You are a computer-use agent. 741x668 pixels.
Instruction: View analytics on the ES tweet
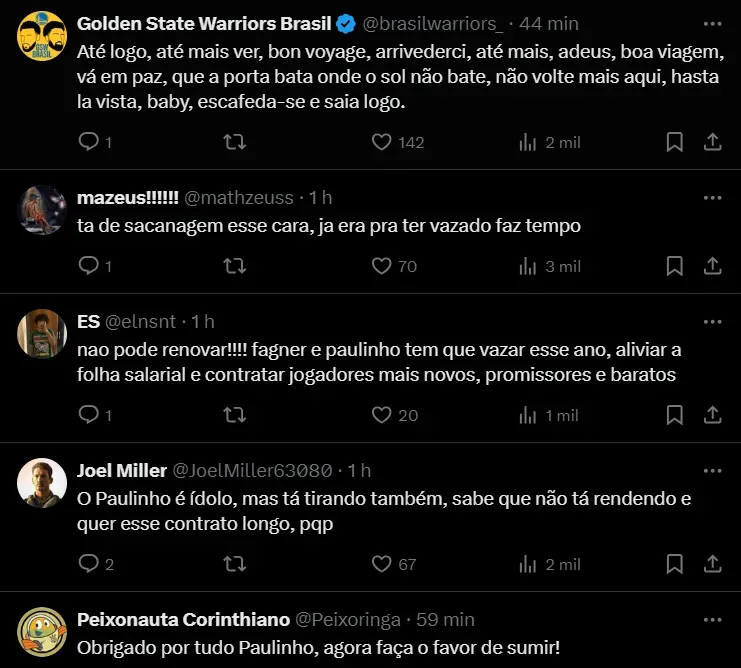[528, 415]
